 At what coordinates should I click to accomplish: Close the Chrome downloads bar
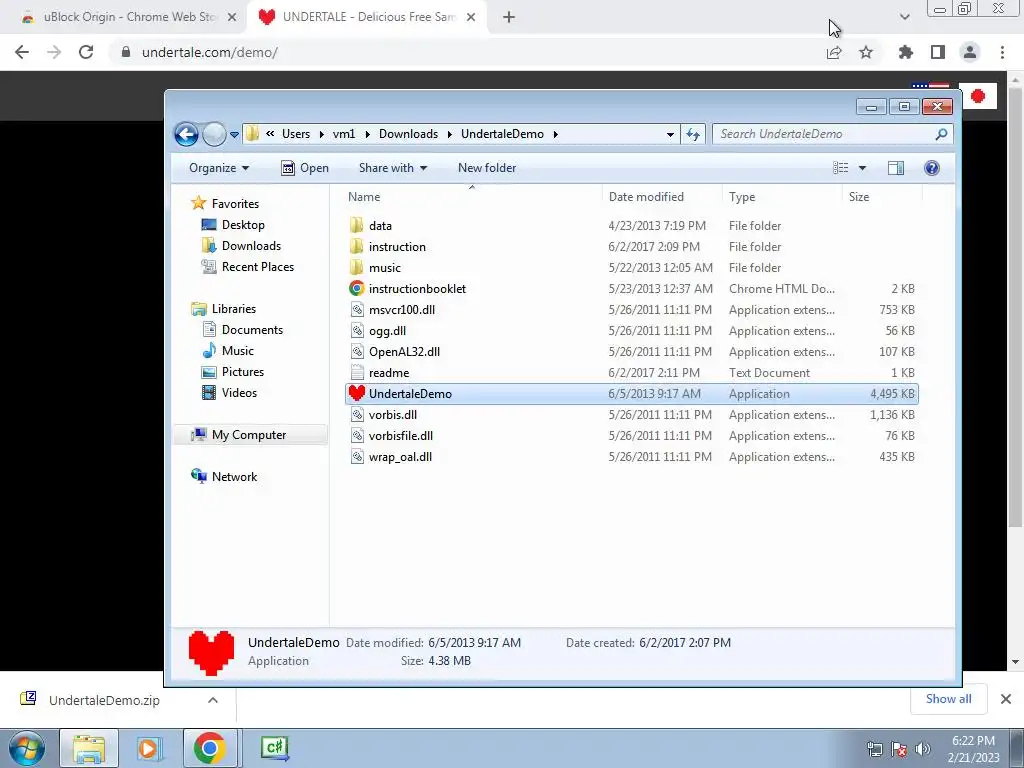click(1006, 699)
